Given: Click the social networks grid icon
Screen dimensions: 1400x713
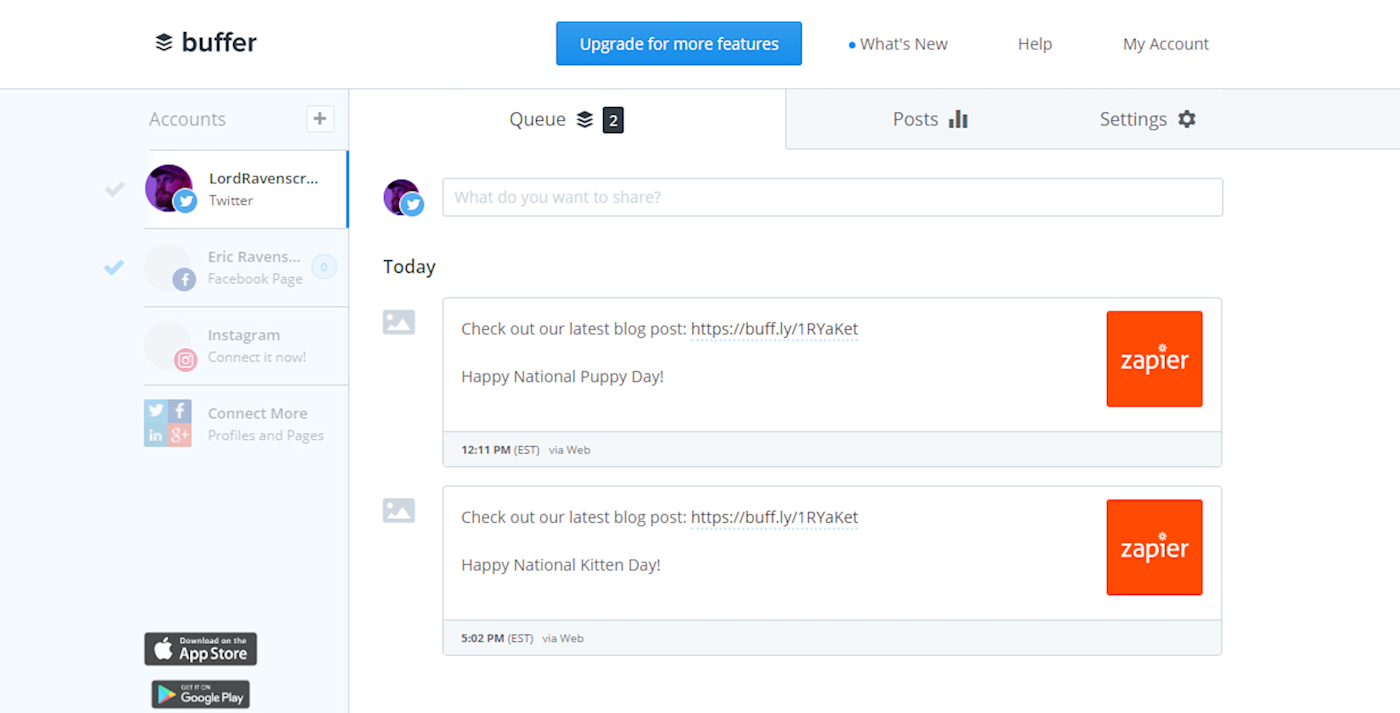Looking at the screenshot, I should pos(168,423).
